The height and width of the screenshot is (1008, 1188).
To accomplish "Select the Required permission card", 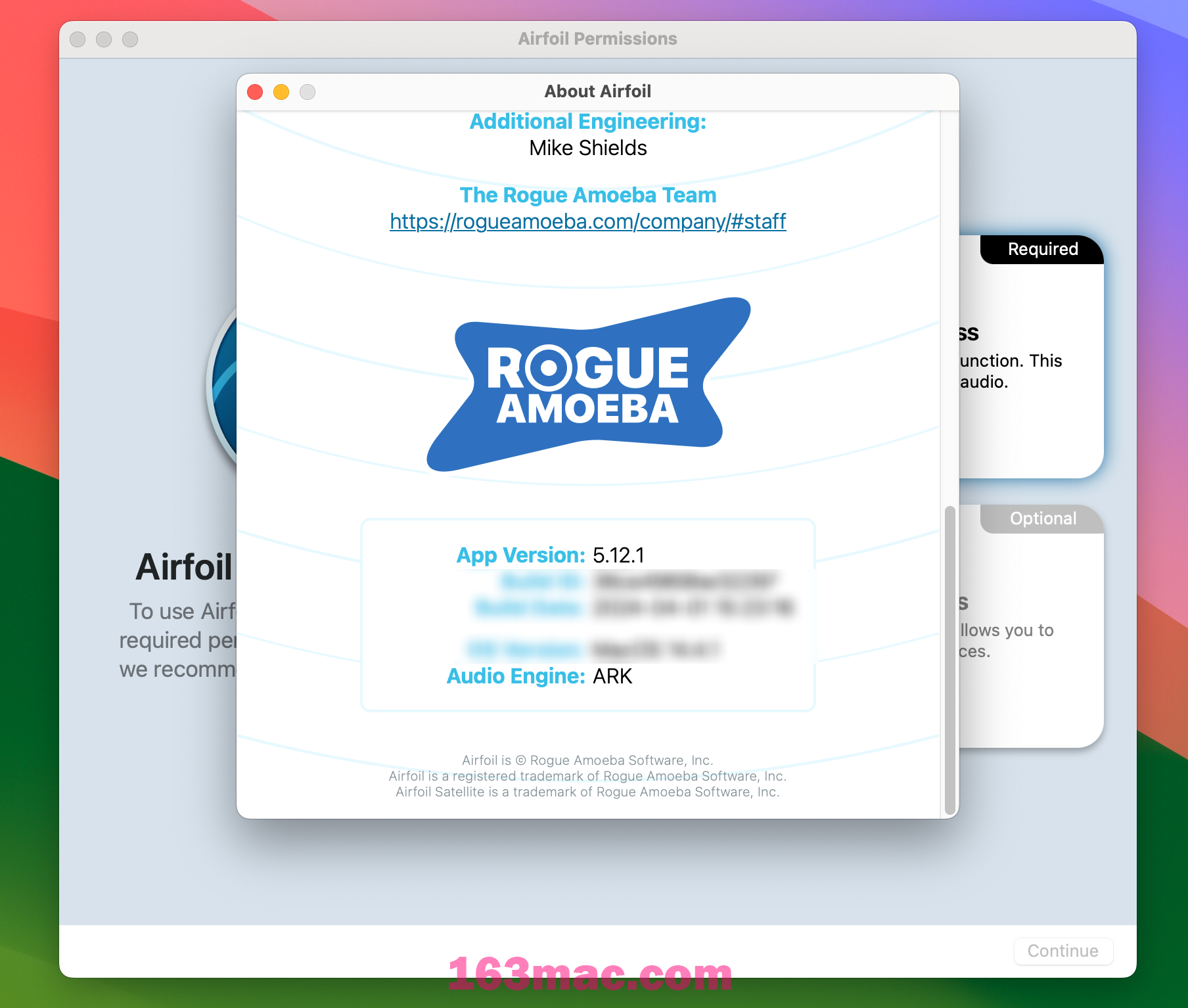I will (1032, 357).
